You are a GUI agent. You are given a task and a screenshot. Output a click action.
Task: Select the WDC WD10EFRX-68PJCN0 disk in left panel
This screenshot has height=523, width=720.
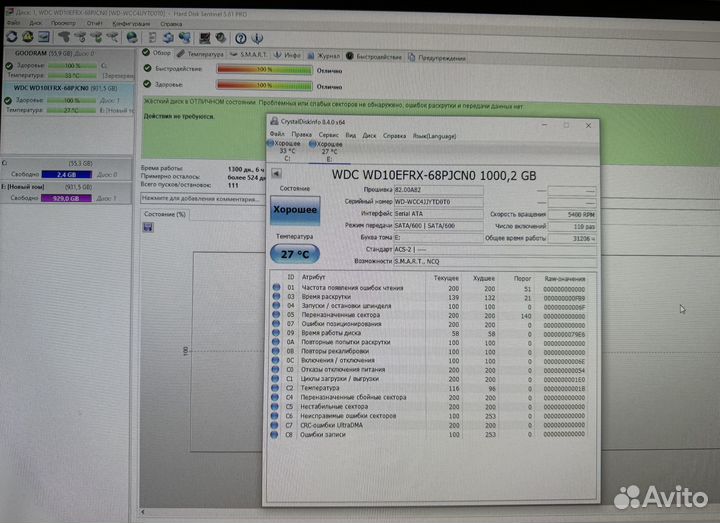68,98
